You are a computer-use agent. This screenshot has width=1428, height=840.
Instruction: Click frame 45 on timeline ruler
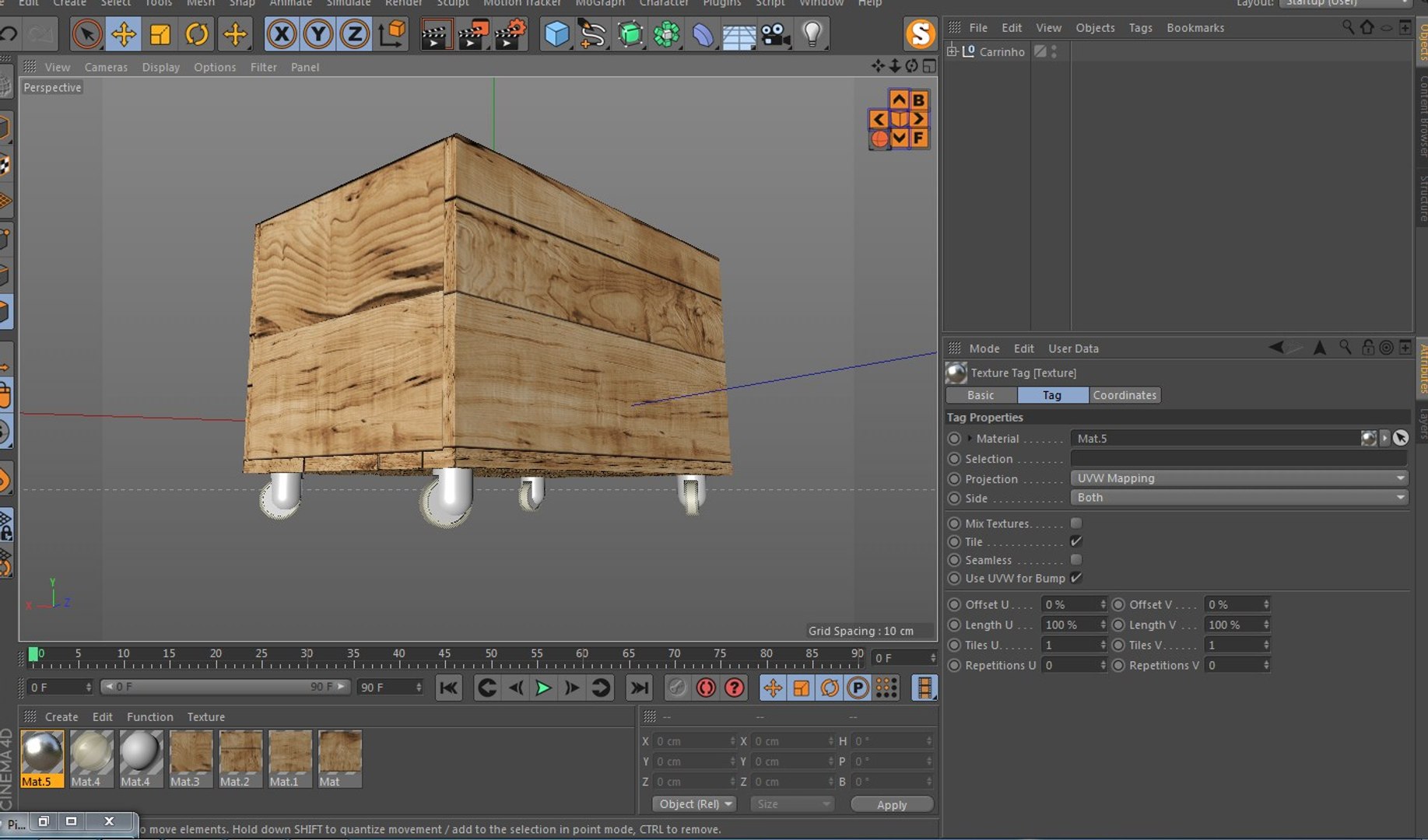click(x=444, y=654)
